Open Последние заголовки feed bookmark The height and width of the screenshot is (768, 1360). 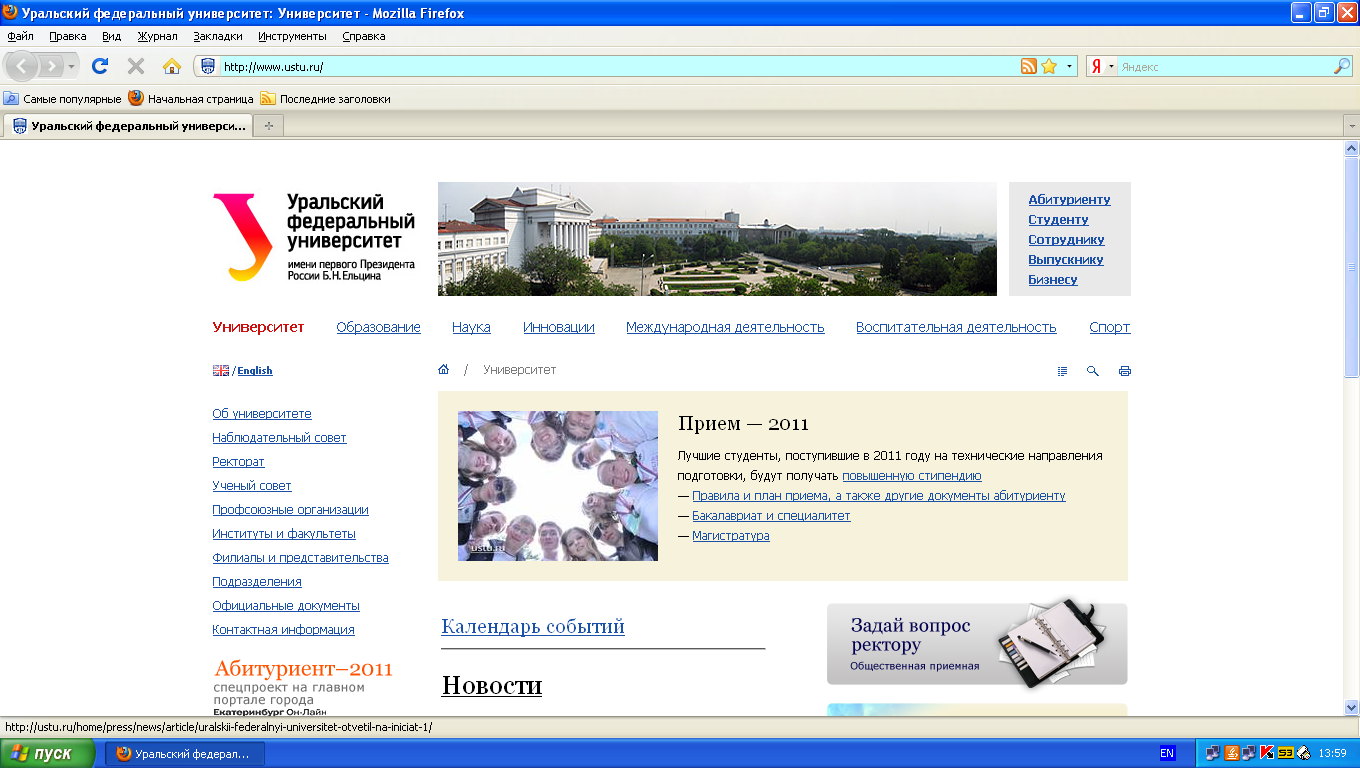pyautogui.click(x=325, y=99)
